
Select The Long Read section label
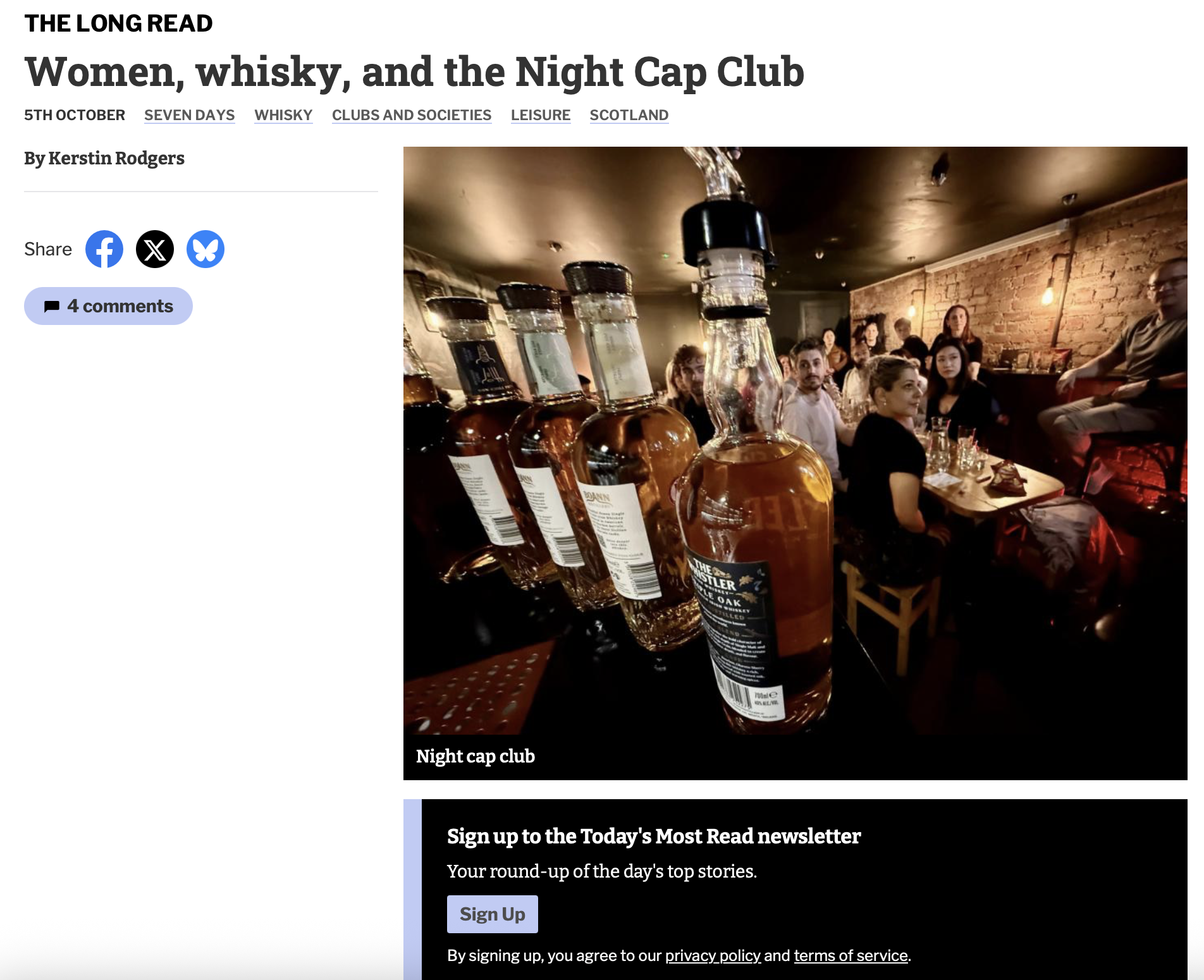[x=118, y=23]
